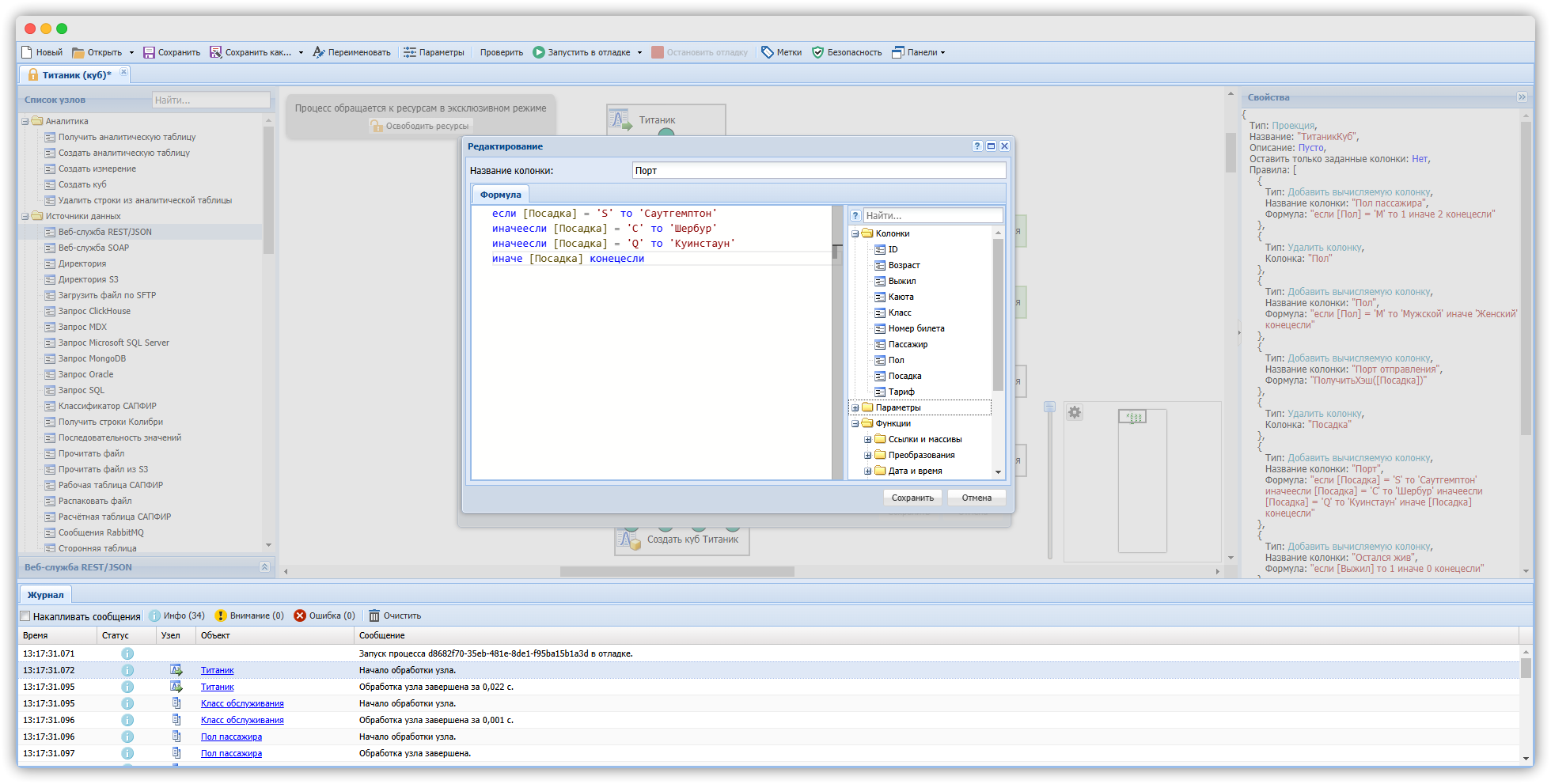The image size is (1551, 784).
Task: Click the Освободить ресурсы button
Action: click(419, 126)
